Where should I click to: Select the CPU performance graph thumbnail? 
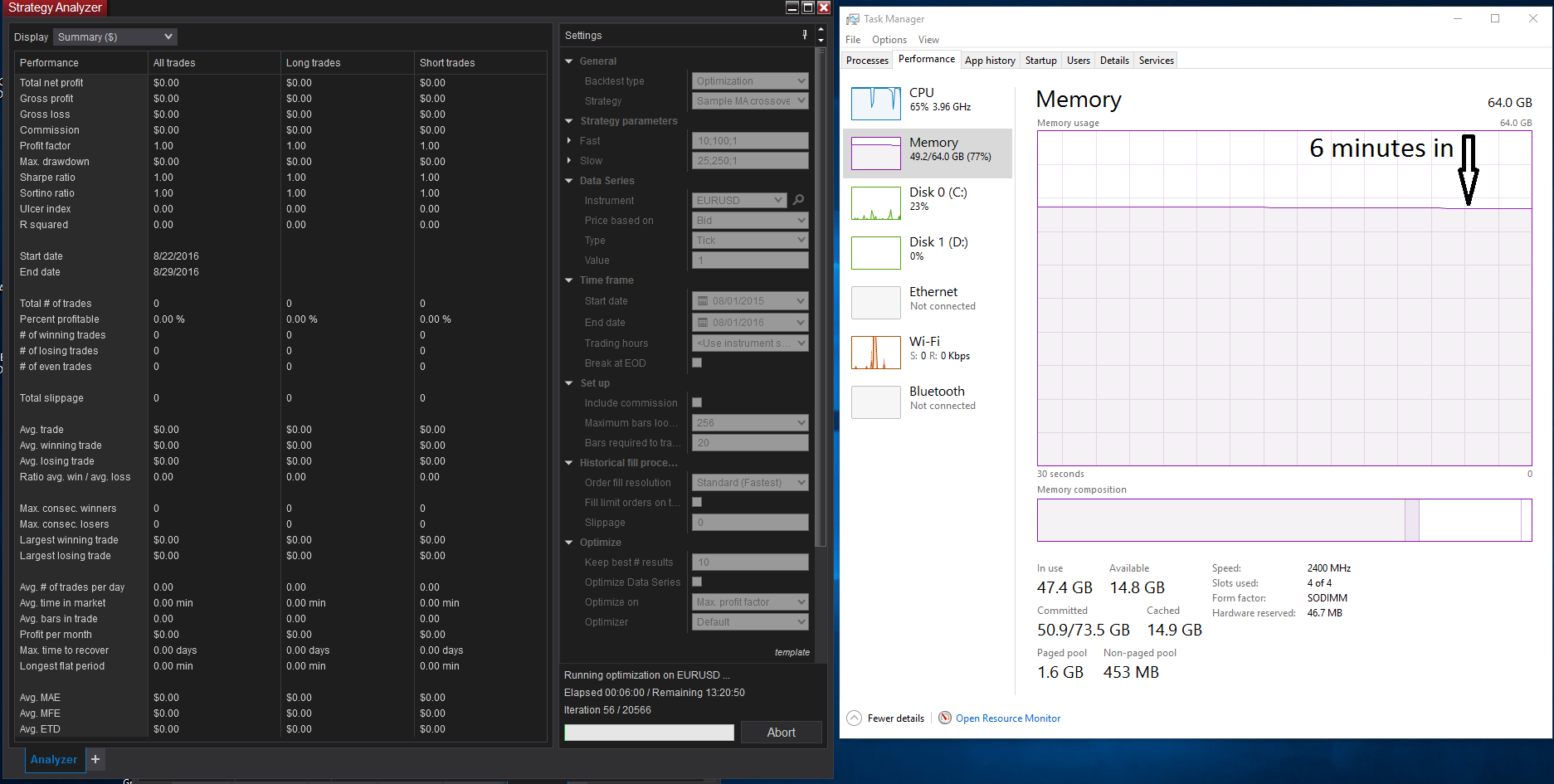coord(875,104)
